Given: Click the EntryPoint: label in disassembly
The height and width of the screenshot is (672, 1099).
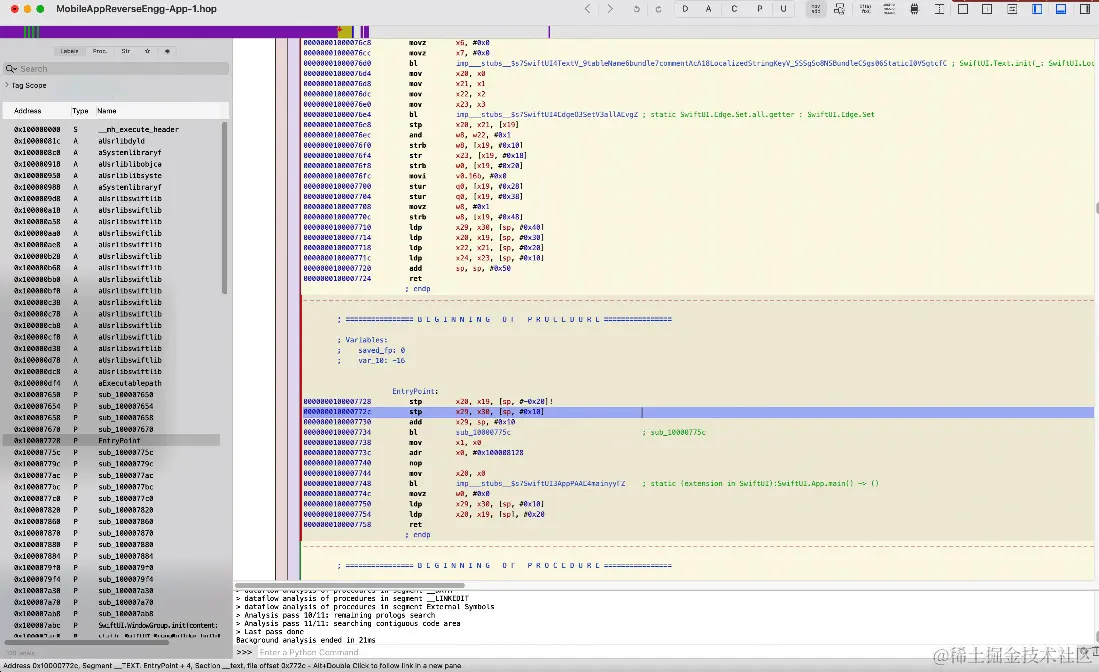Looking at the screenshot, I should [415, 391].
